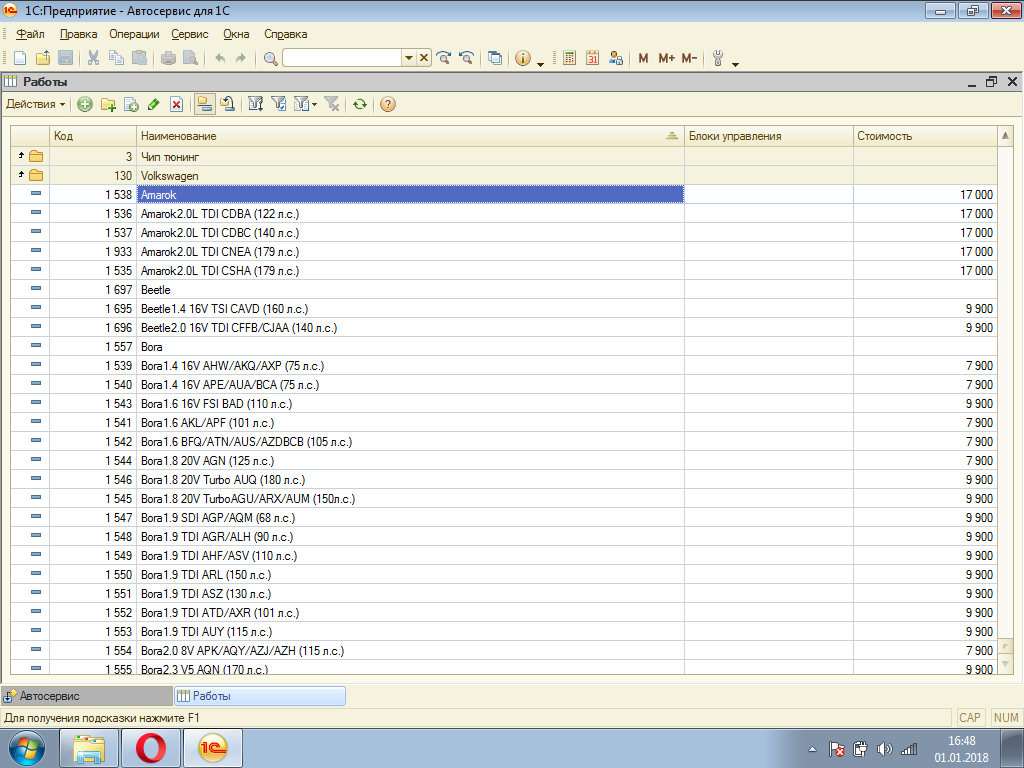Click the yellow info help icon in main toolbar
This screenshot has width=1024, height=768.
pyautogui.click(x=522, y=58)
